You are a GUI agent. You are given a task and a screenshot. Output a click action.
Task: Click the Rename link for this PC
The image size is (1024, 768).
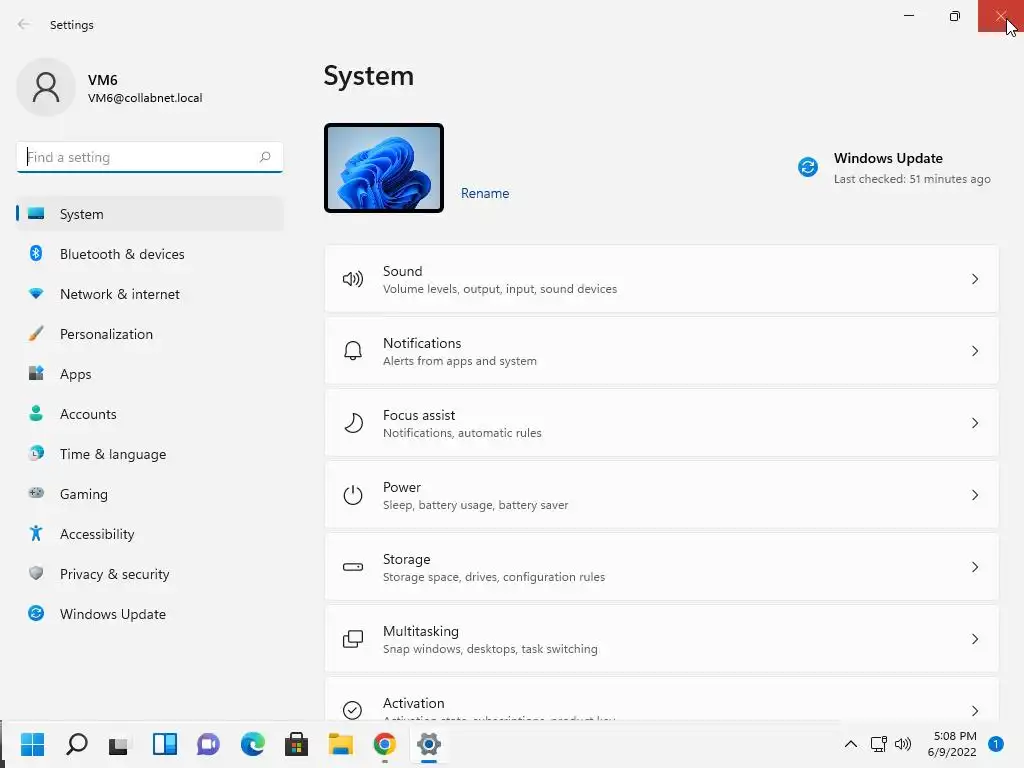click(x=485, y=193)
